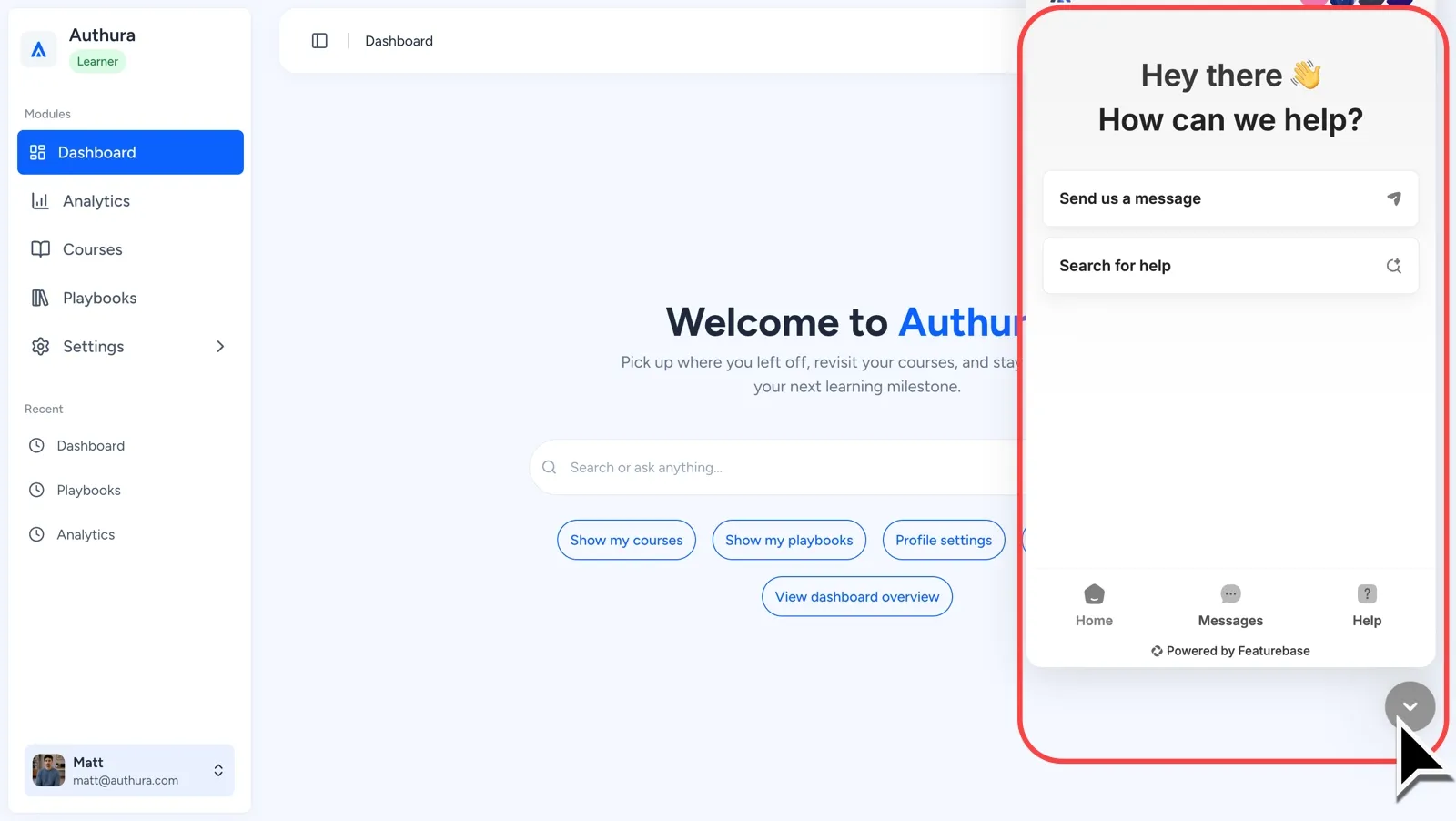Click Matt's profile avatar
The height and width of the screenshot is (821, 1456).
[x=49, y=771]
